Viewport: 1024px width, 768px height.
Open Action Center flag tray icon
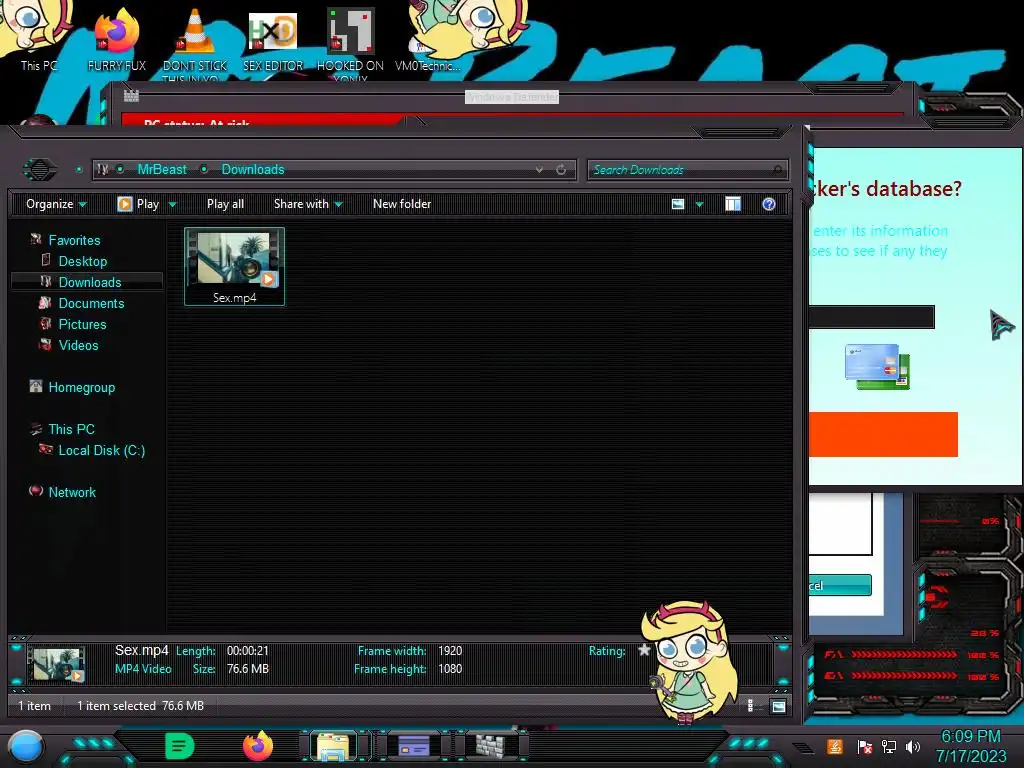point(865,746)
